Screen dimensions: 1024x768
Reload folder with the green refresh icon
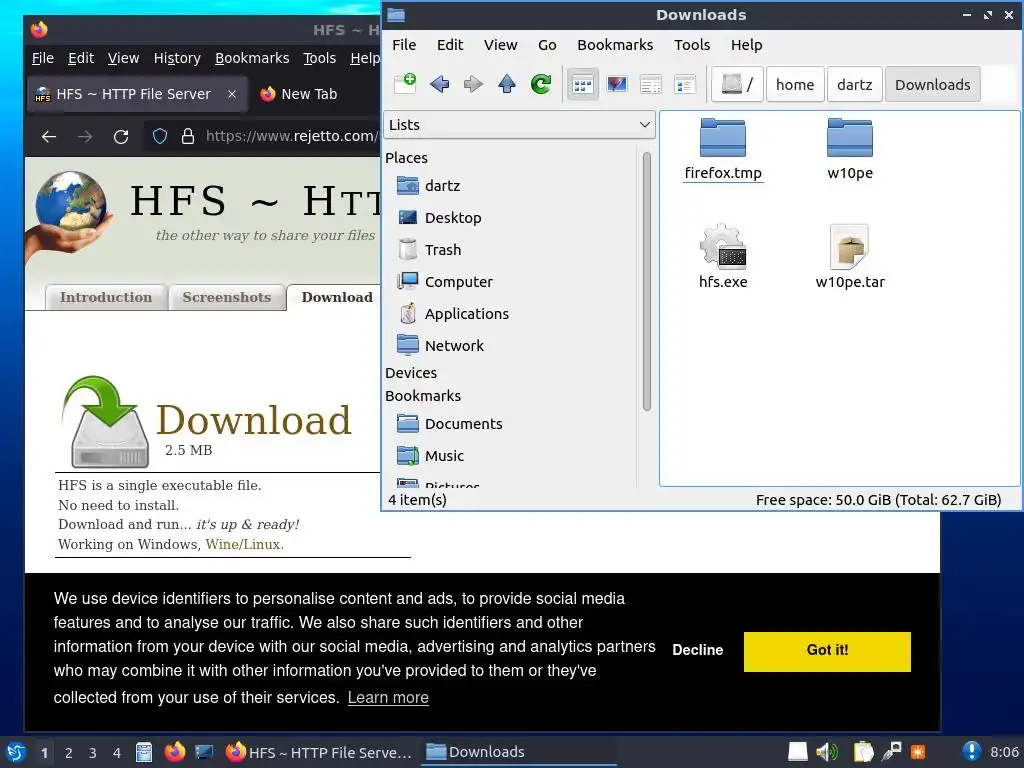coord(541,84)
